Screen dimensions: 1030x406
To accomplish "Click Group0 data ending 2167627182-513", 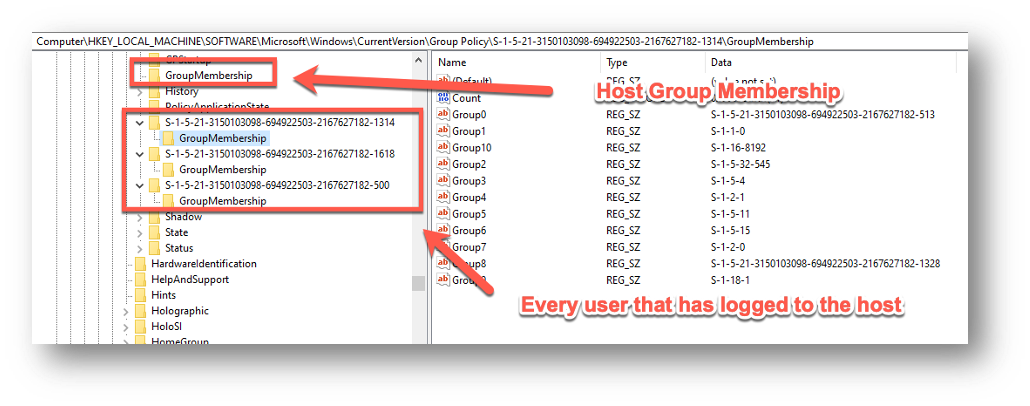I will tap(822, 114).
